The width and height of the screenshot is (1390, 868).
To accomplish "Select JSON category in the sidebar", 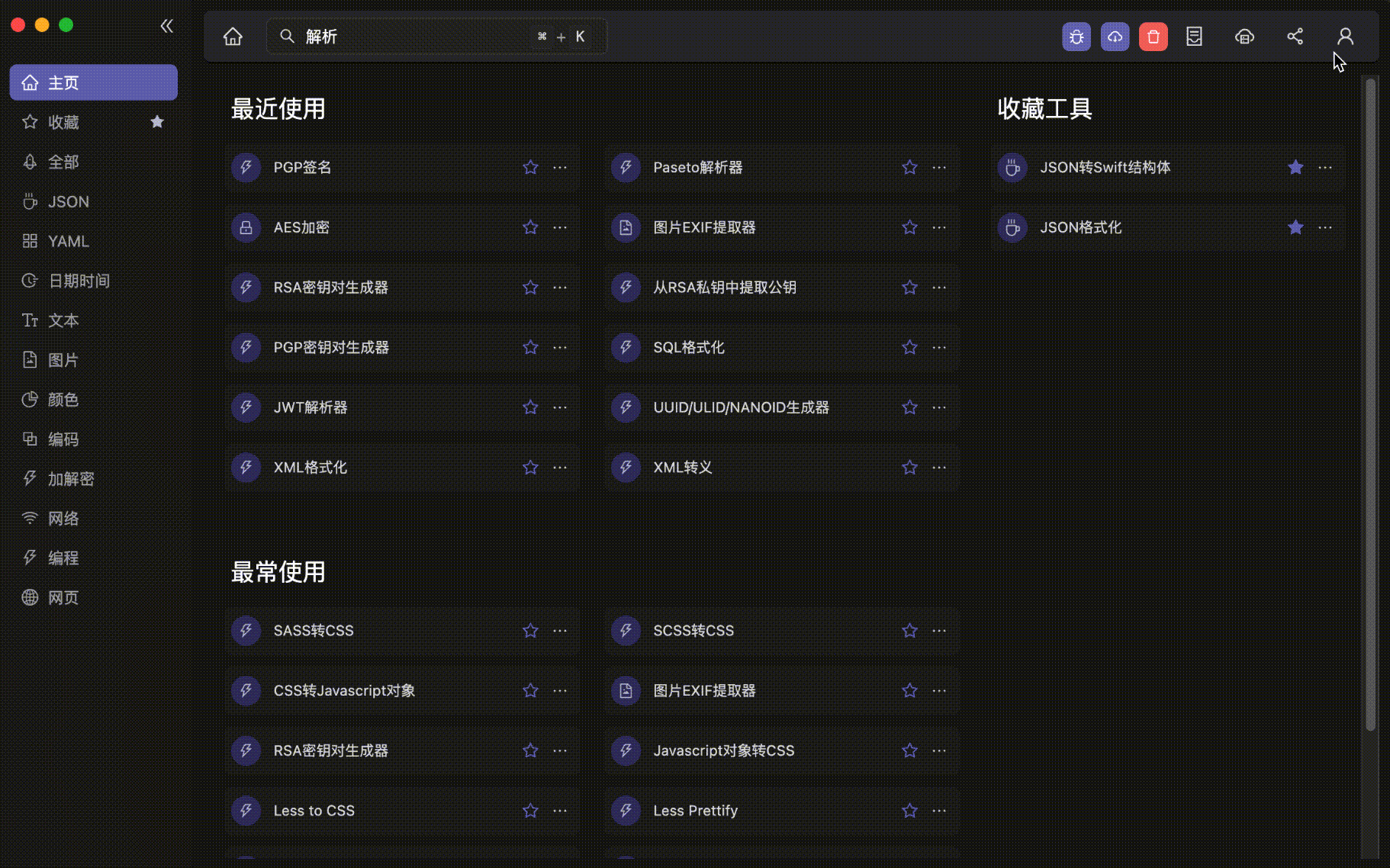I will click(x=68, y=201).
